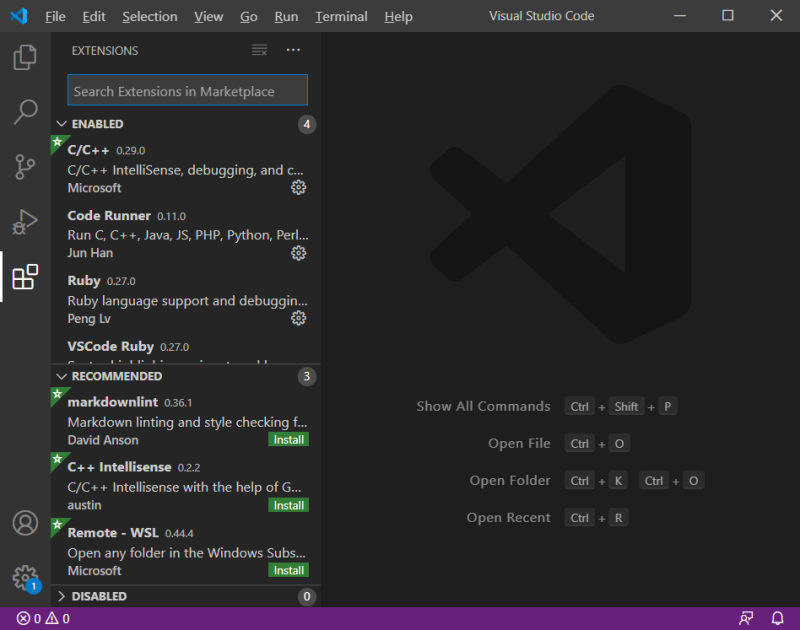Image resolution: width=800 pixels, height=630 pixels.
Task: Open the Go menu
Action: pos(248,16)
